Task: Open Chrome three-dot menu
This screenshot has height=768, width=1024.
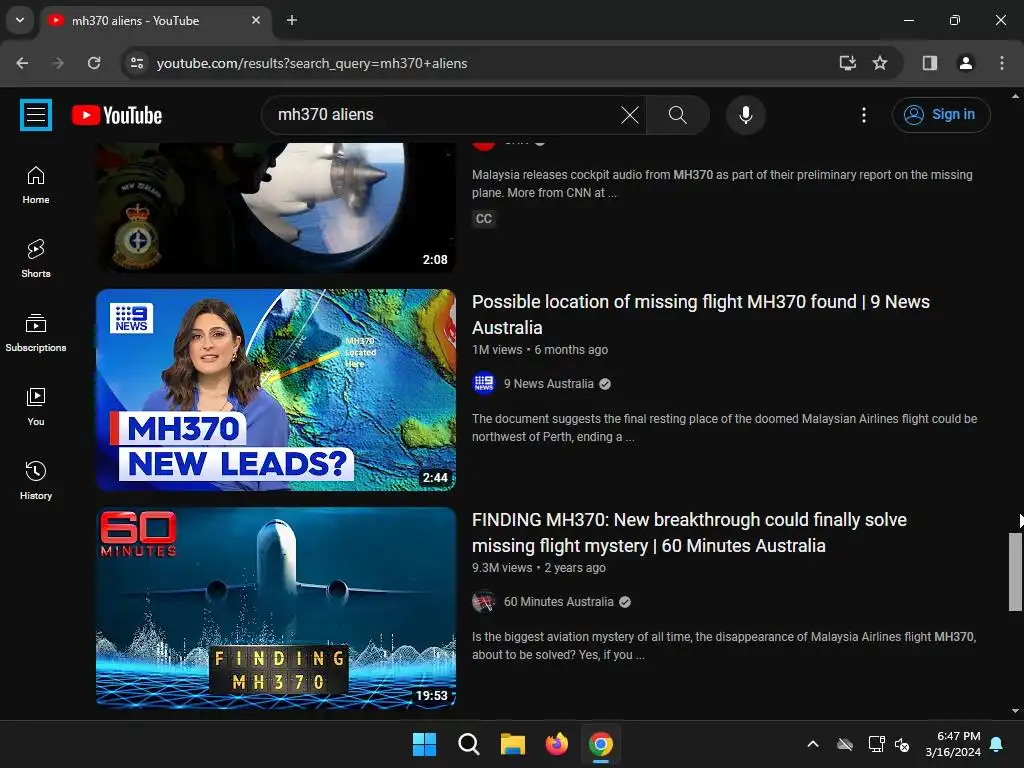Action: point(1002,63)
